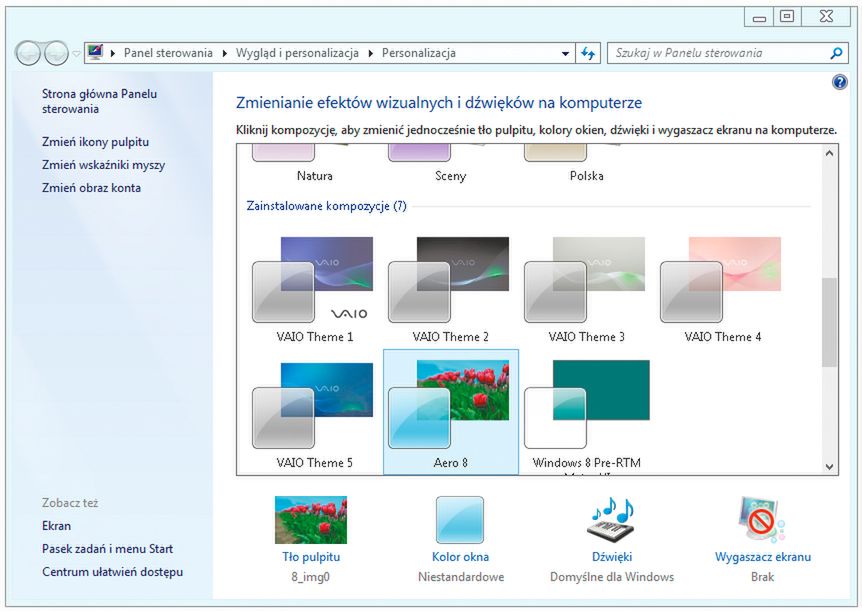Open the recent pages dropdown beside navigation arrows
The image size is (862, 611).
[x=76, y=54]
